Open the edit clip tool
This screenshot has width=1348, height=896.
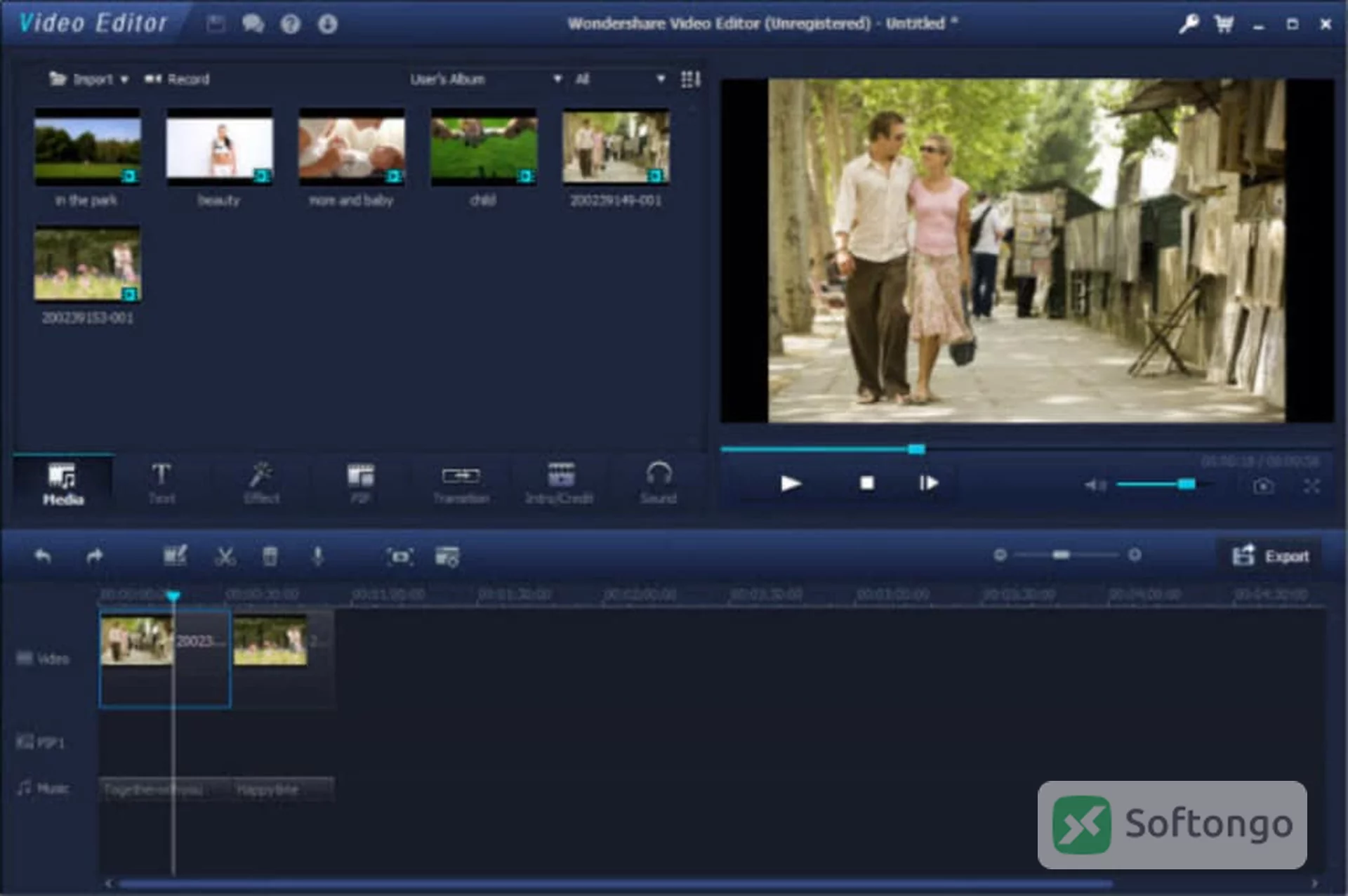tap(175, 556)
